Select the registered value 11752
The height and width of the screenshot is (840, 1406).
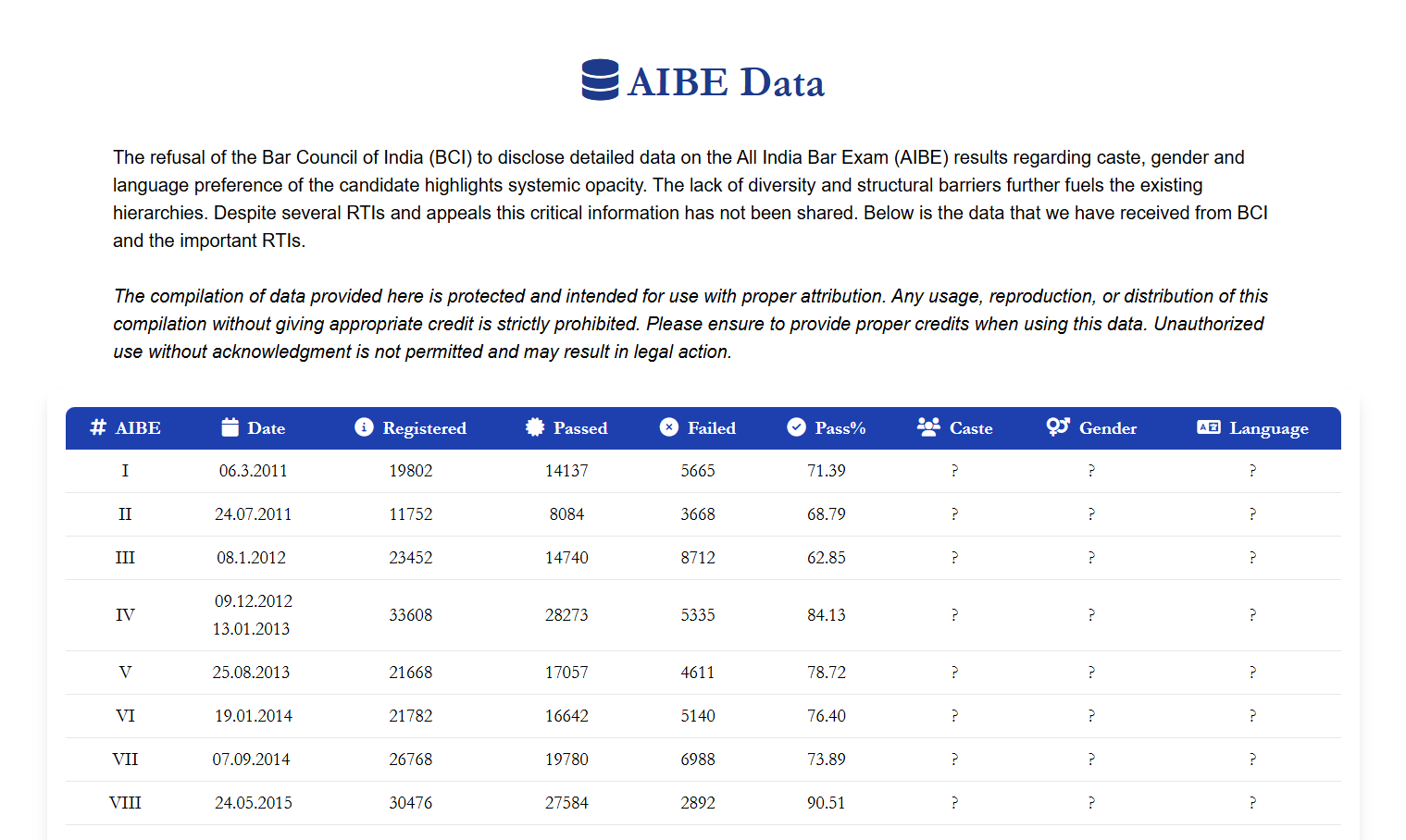(411, 514)
